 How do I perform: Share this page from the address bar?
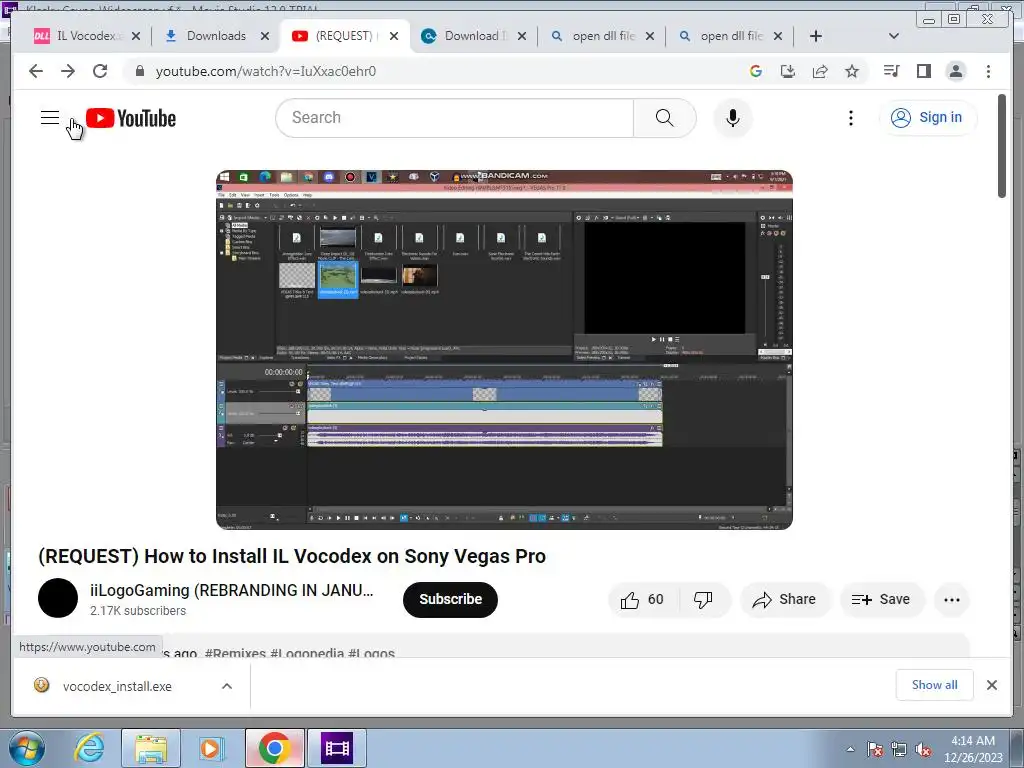pos(820,71)
